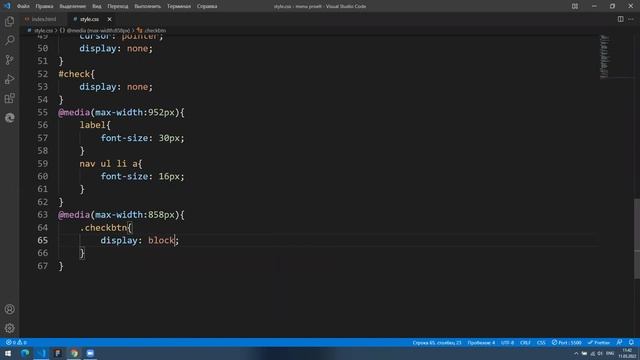The width and height of the screenshot is (640, 360).
Task: Open the Extensions view
Action: tap(9, 98)
